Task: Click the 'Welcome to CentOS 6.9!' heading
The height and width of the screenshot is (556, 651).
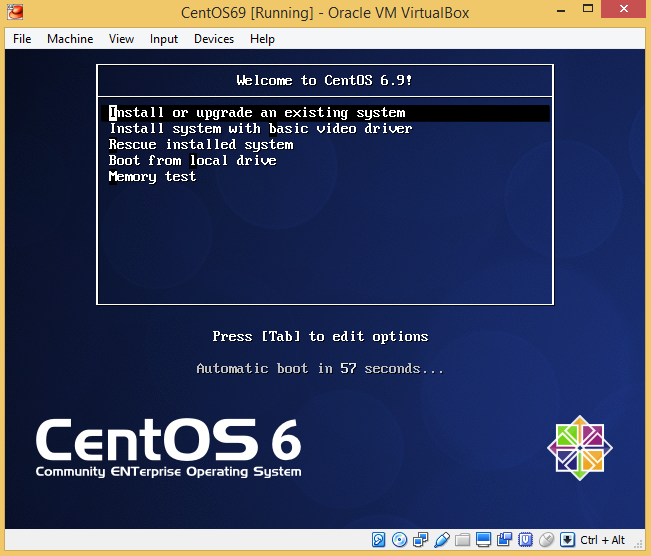Action: 324,80
